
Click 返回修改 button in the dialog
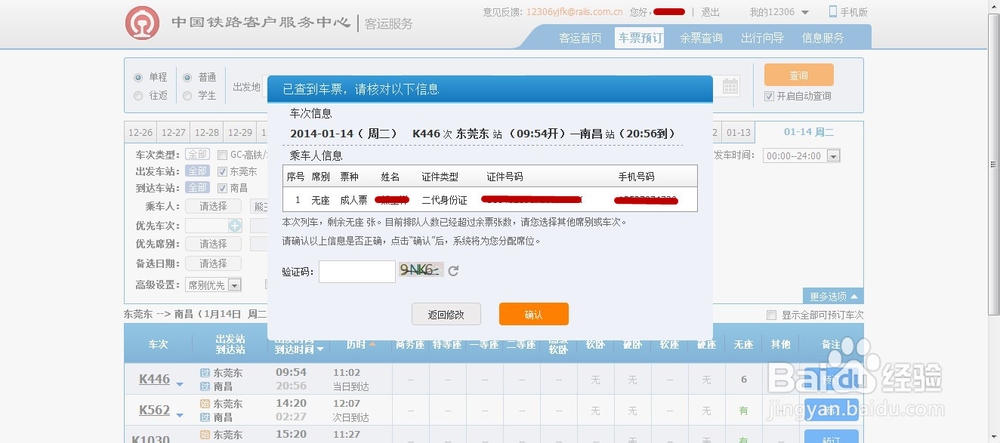[x=446, y=314]
